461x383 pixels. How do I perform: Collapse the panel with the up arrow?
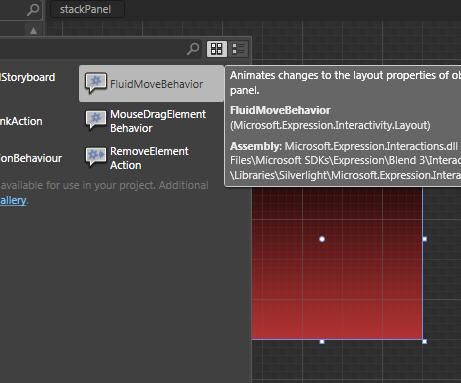33,31
